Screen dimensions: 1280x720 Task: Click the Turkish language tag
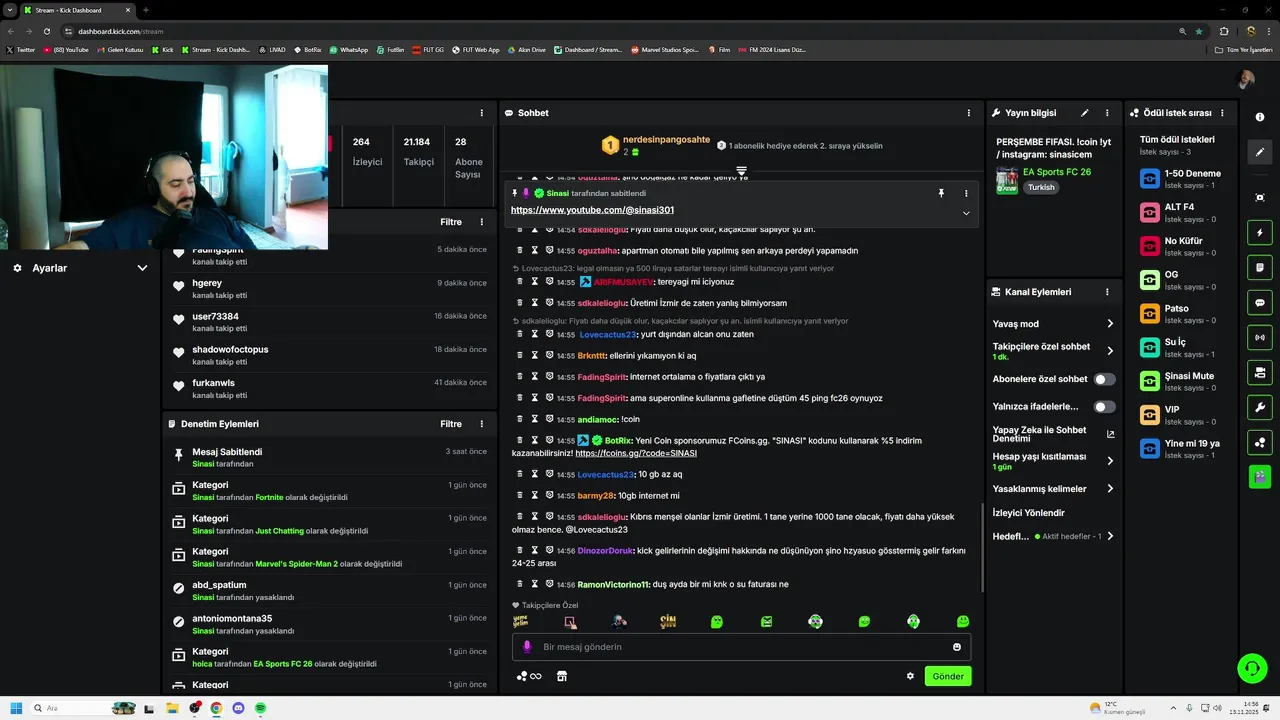point(1041,187)
